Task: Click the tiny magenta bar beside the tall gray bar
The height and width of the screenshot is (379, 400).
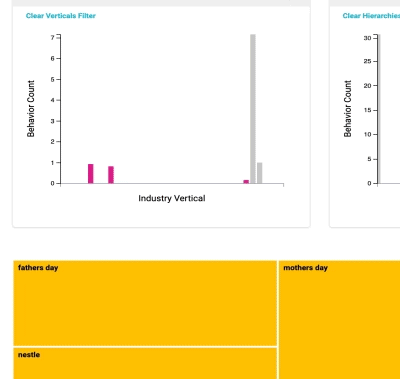Action: (246, 182)
